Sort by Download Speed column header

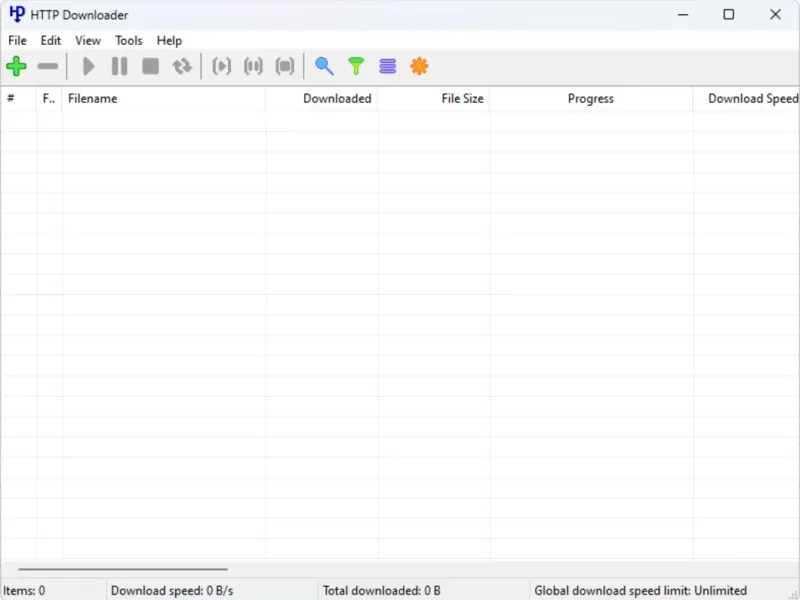click(x=746, y=98)
